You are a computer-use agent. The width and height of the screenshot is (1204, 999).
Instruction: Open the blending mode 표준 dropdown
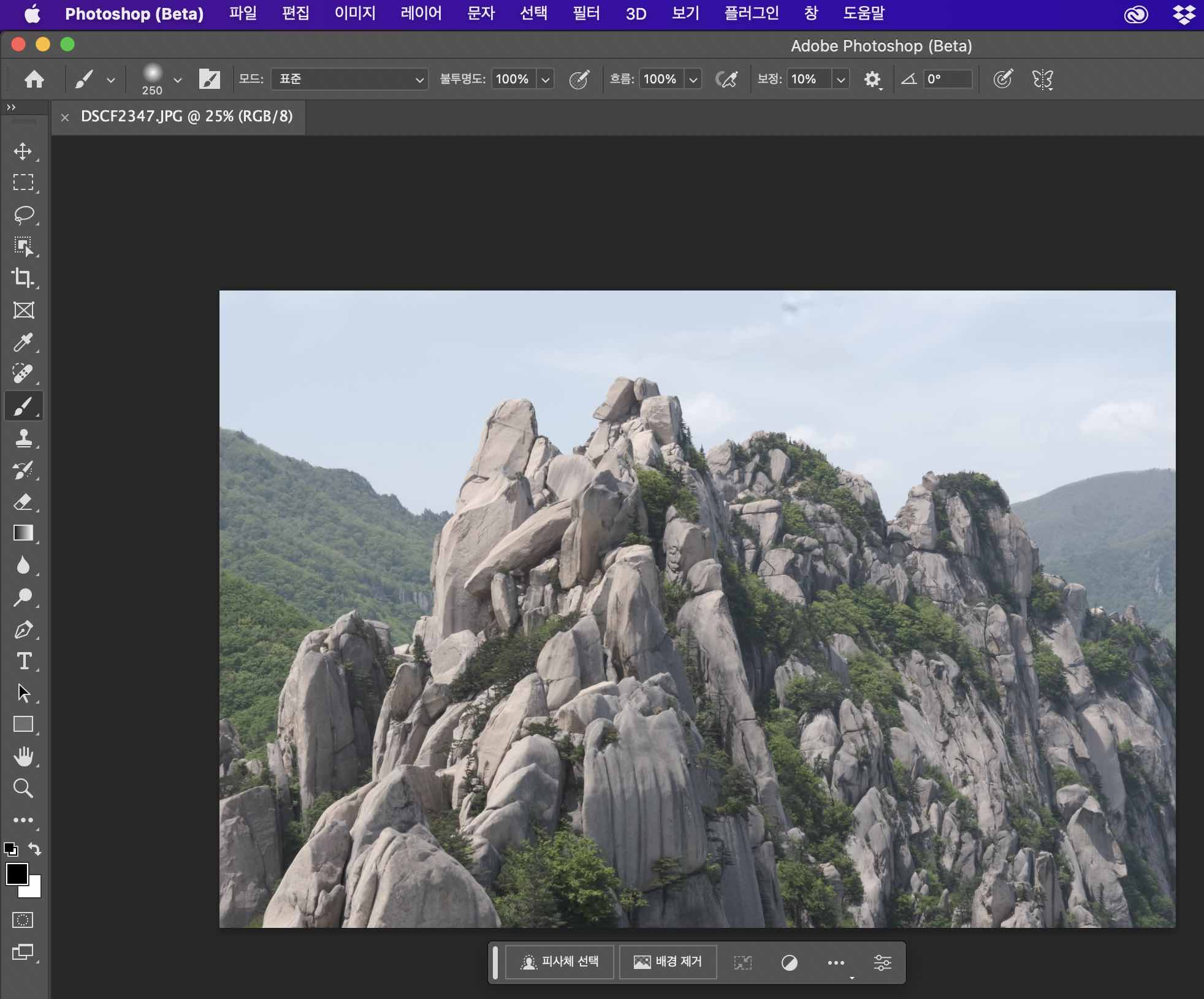click(x=349, y=79)
